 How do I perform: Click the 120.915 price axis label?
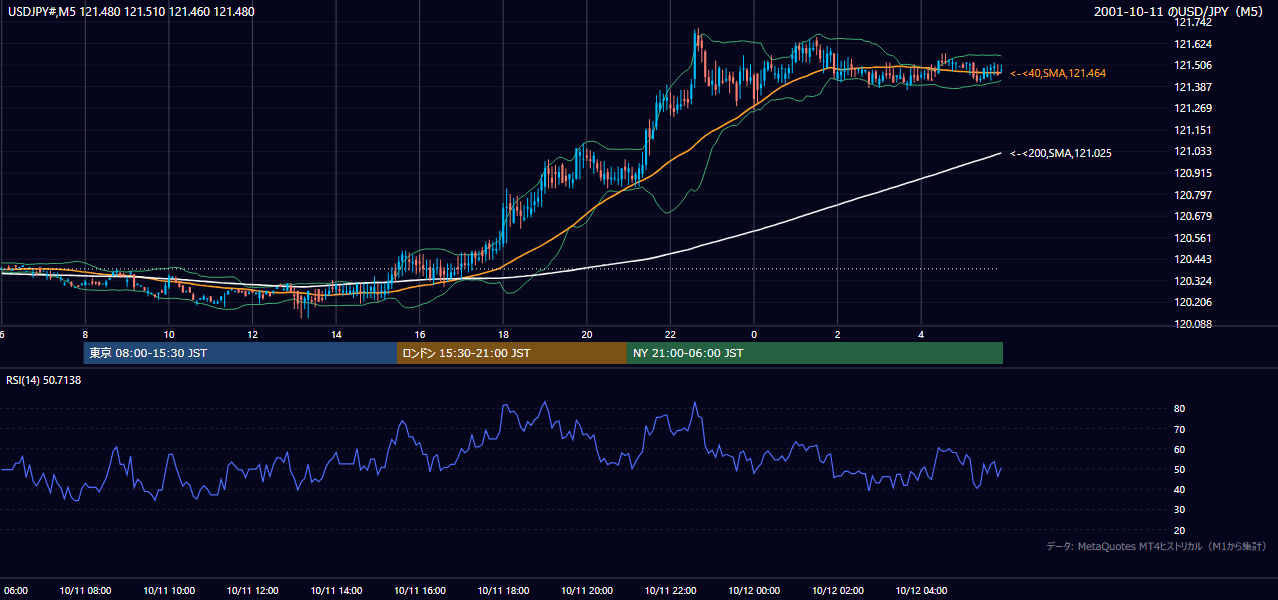click(1192, 173)
